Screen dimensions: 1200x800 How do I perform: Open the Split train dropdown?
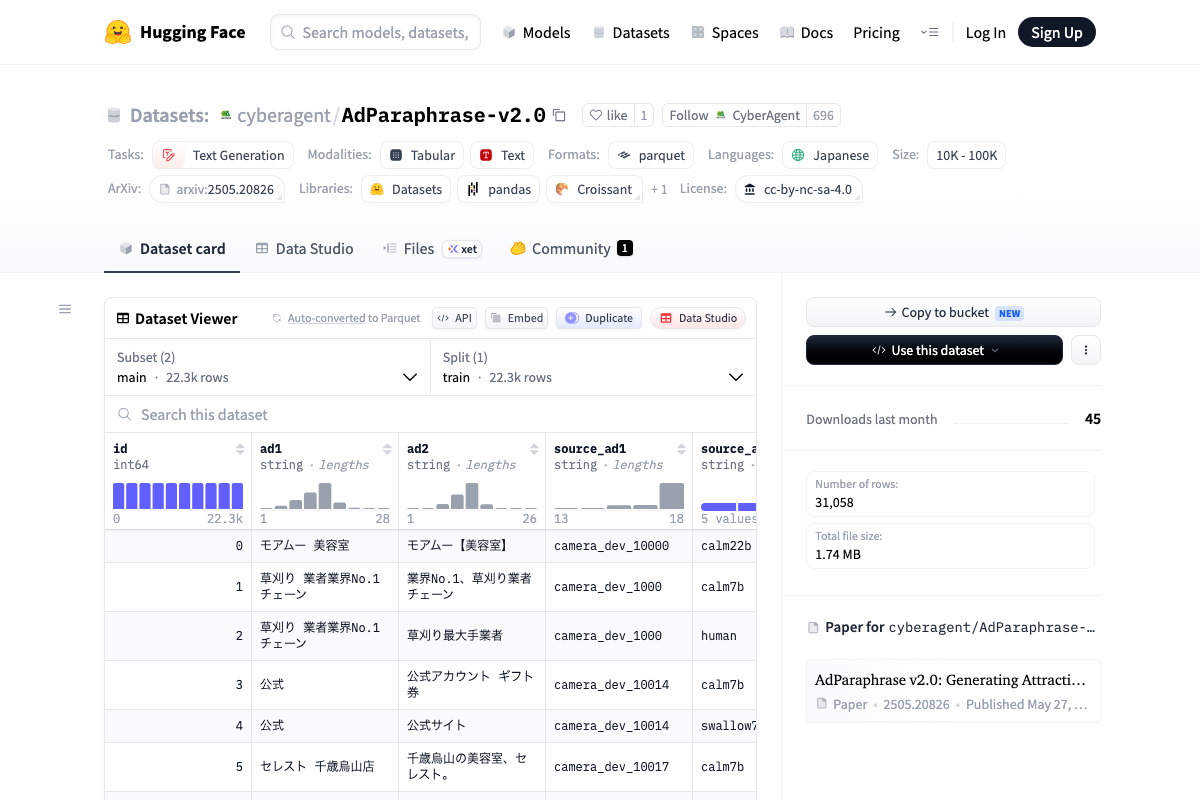click(x=593, y=367)
